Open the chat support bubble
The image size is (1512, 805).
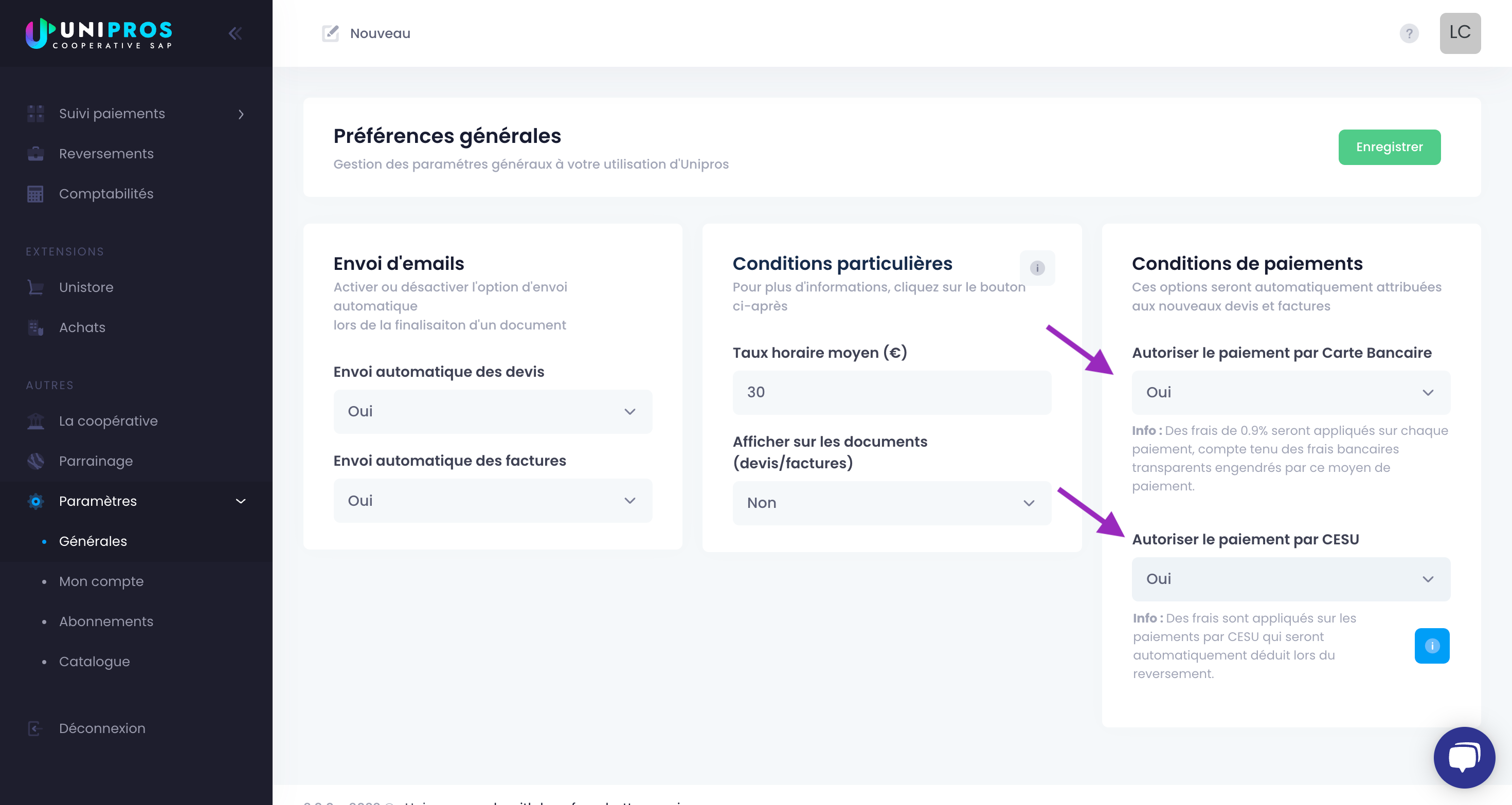click(x=1464, y=757)
